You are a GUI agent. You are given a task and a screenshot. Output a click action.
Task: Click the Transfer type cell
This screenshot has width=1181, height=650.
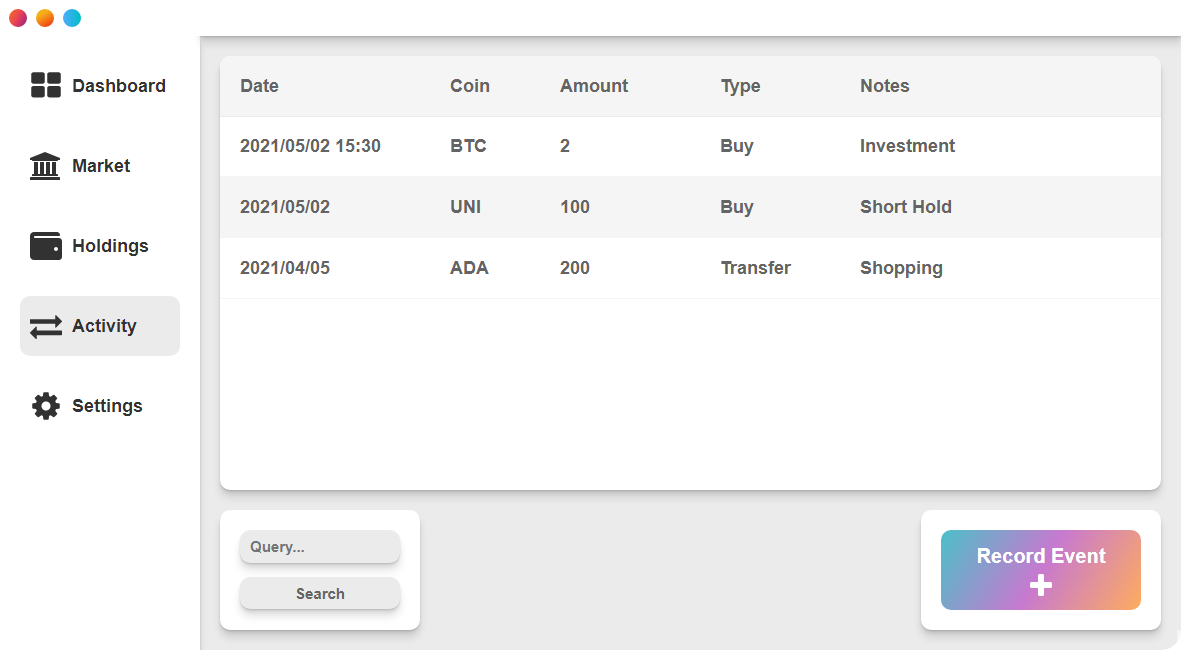tap(755, 268)
